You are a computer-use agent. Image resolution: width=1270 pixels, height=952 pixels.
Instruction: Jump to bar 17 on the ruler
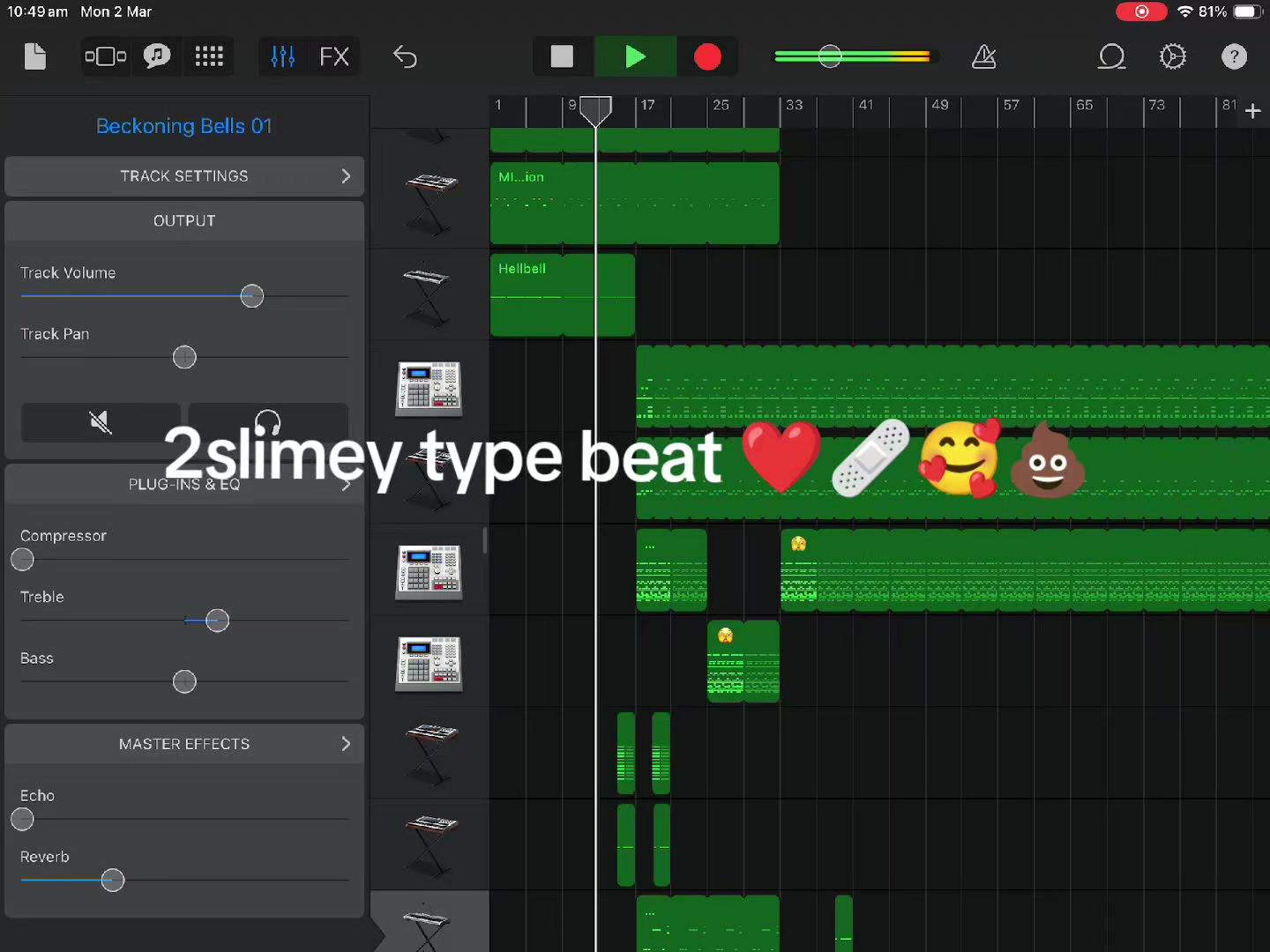point(647,106)
